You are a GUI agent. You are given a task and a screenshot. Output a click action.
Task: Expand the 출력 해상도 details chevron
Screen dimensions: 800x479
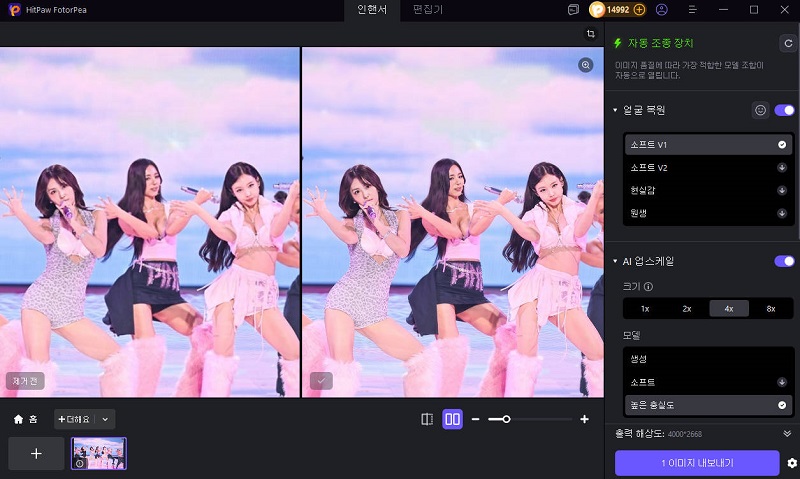coord(787,433)
